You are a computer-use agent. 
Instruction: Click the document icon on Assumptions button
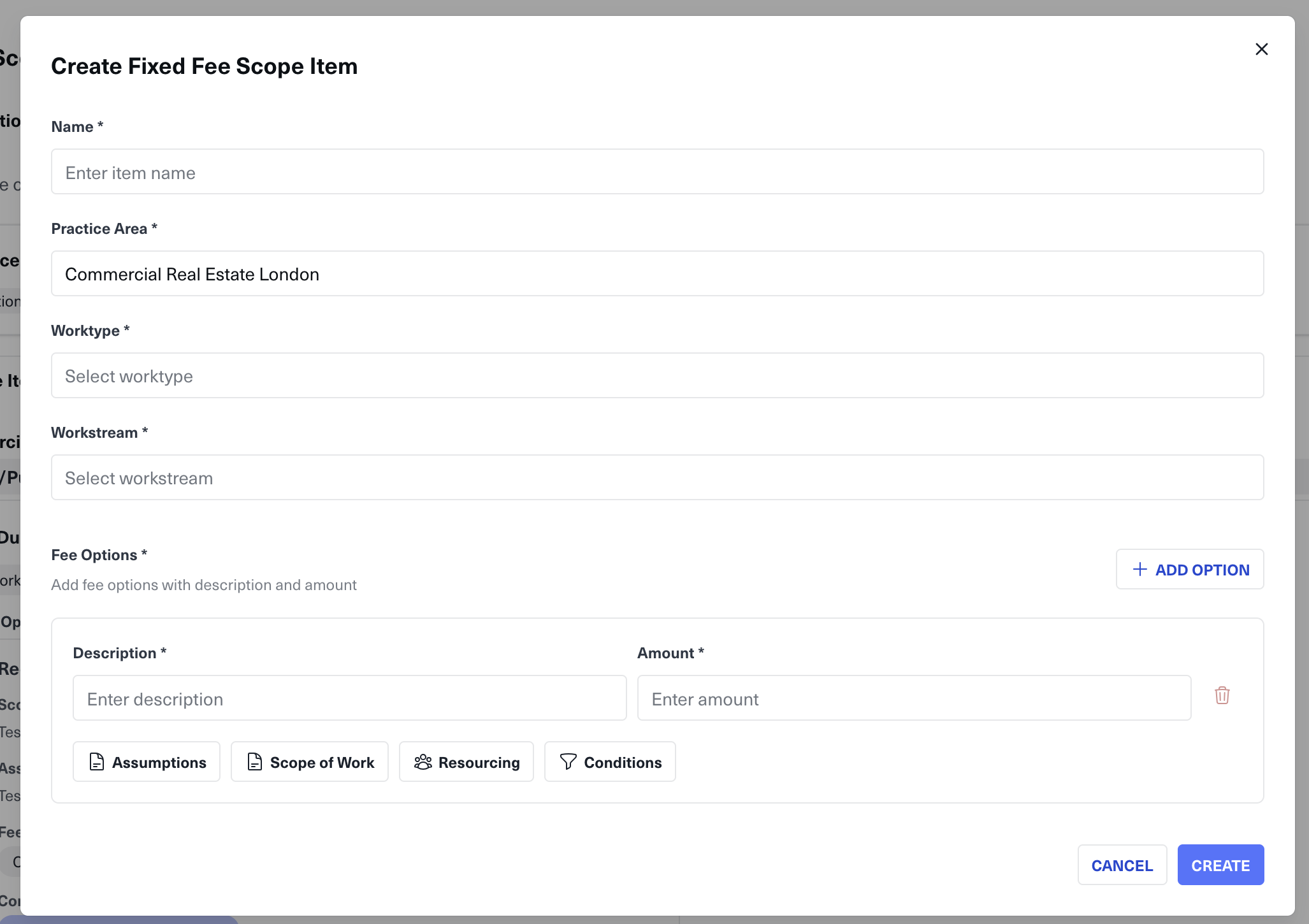point(97,762)
